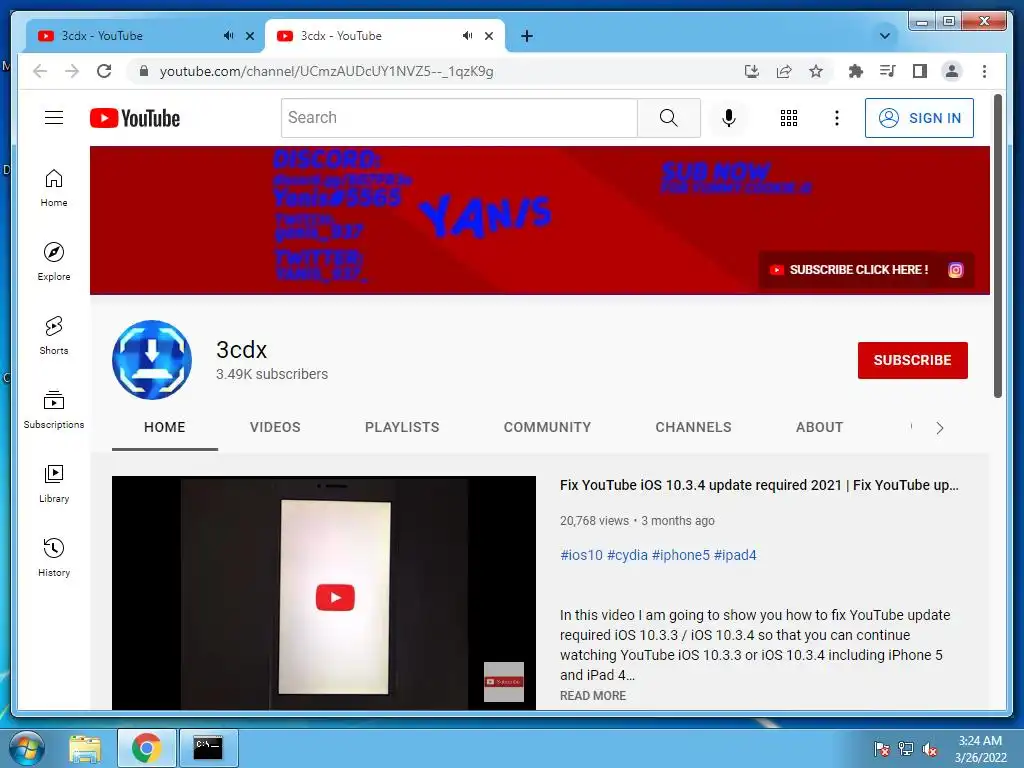Viewport: 1024px width, 768px height.
Task: View site info lock icon
Action: pos(144,71)
